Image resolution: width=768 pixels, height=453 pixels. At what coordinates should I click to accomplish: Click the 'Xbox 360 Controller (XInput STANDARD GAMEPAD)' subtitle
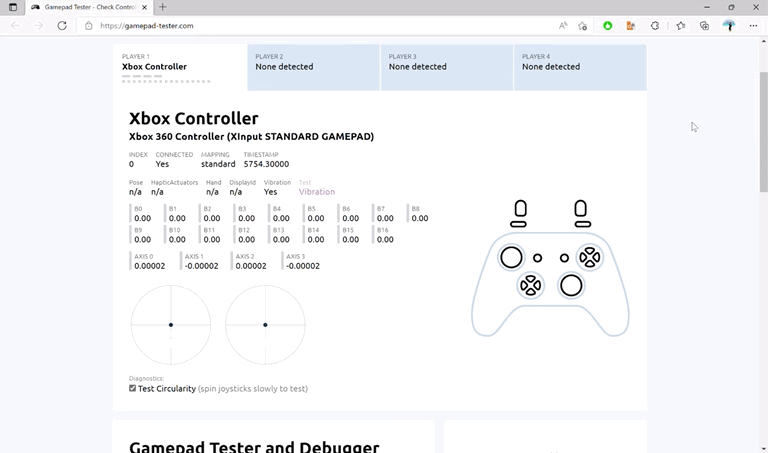[x=251, y=137]
